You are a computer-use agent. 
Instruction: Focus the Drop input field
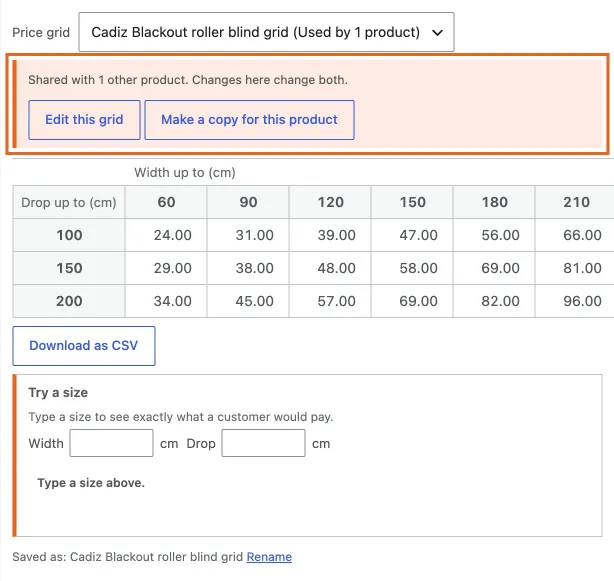click(x=263, y=443)
